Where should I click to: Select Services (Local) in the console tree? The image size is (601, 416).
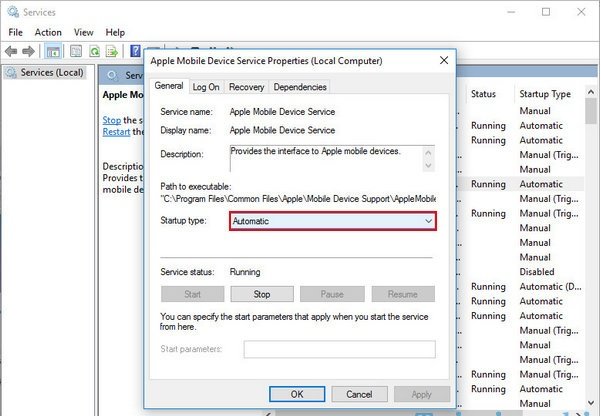45,72
